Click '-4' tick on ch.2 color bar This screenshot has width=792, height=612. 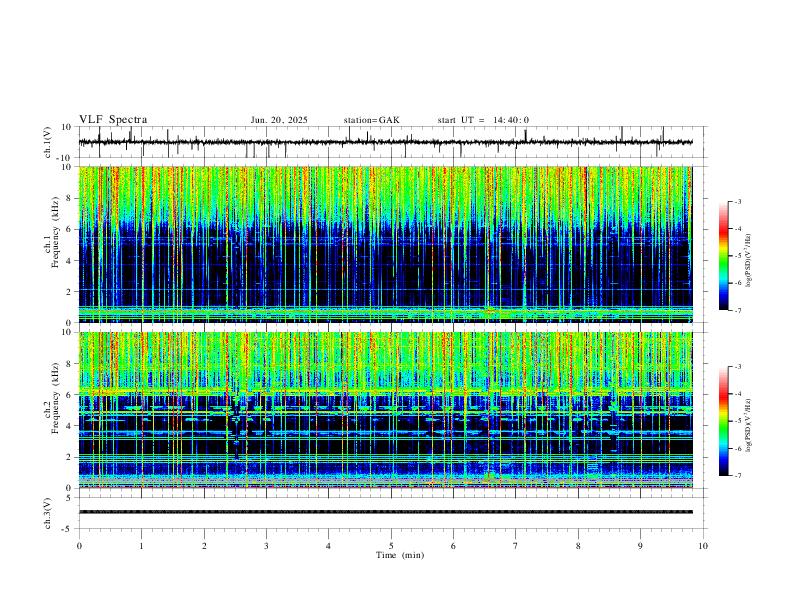(x=737, y=394)
